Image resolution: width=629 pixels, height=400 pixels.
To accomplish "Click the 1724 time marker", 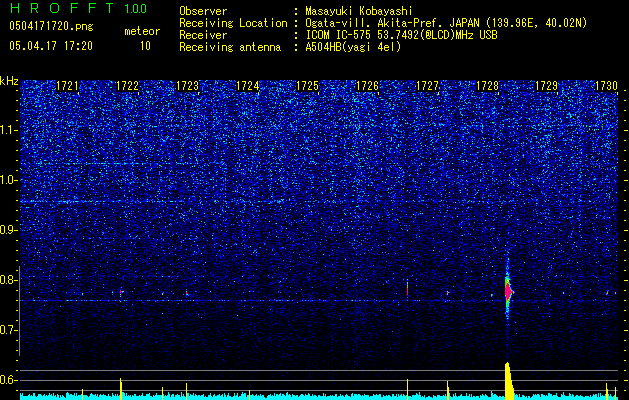I will click(x=247, y=86).
